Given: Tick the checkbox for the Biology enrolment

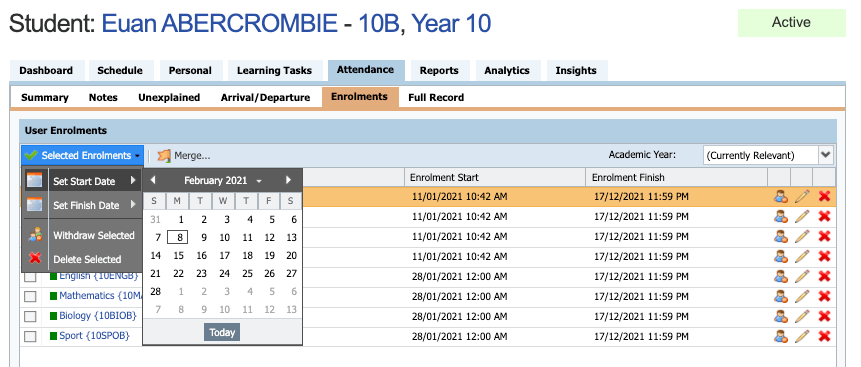Looking at the screenshot, I should tap(30, 316).
